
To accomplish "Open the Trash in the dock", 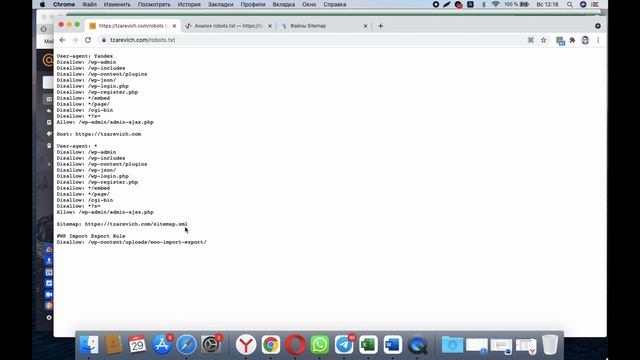I will click(x=550, y=345).
